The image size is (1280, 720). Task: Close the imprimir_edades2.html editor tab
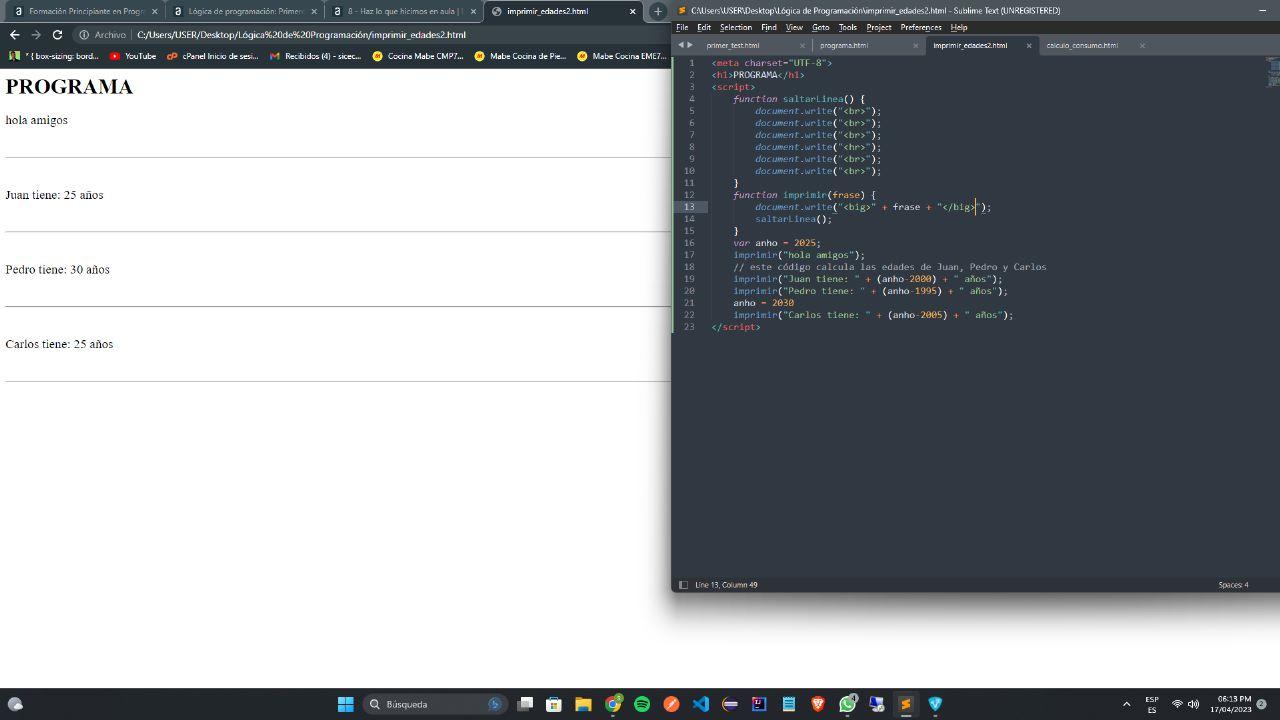(1029, 45)
